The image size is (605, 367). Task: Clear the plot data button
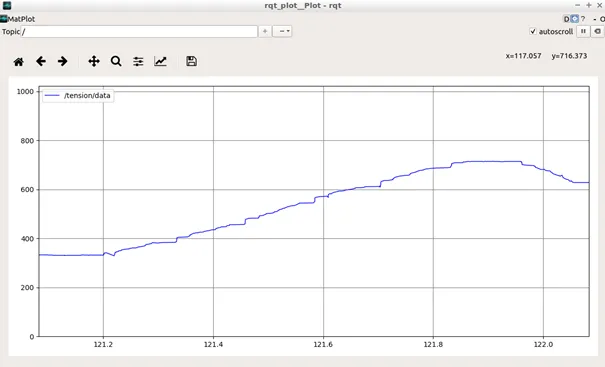[598, 31]
